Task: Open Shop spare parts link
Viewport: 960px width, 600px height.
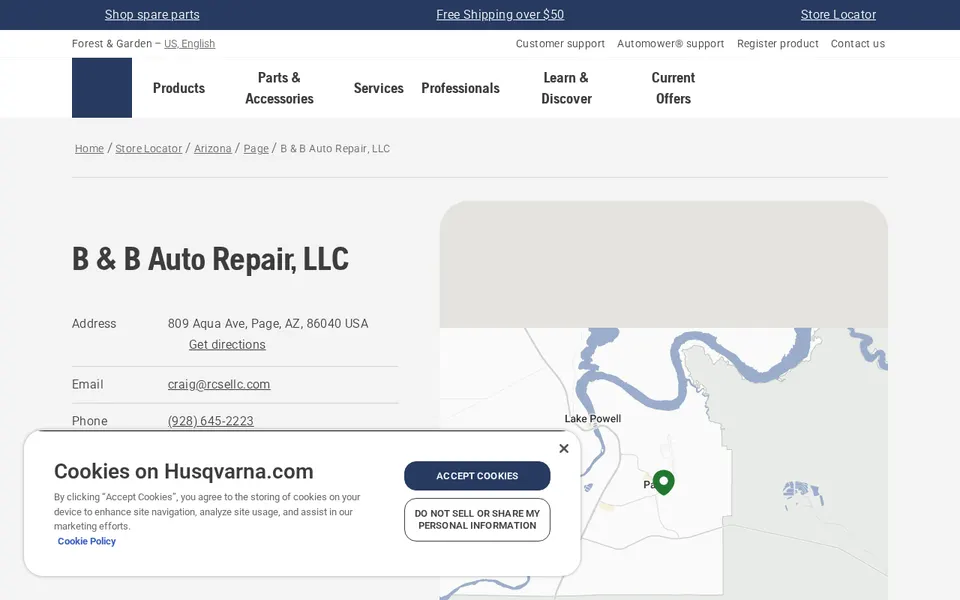Action: pyautogui.click(x=152, y=15)
